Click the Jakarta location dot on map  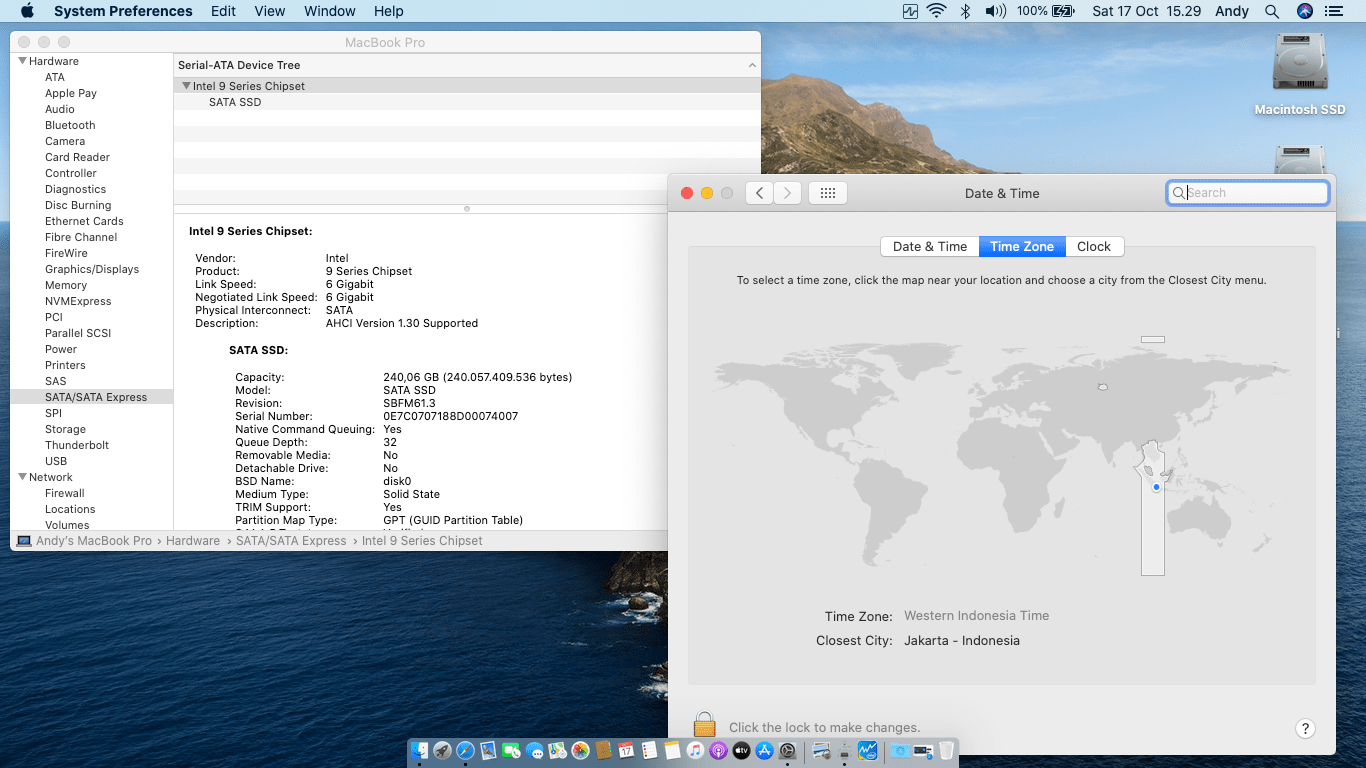click(x=1156, y=487)
